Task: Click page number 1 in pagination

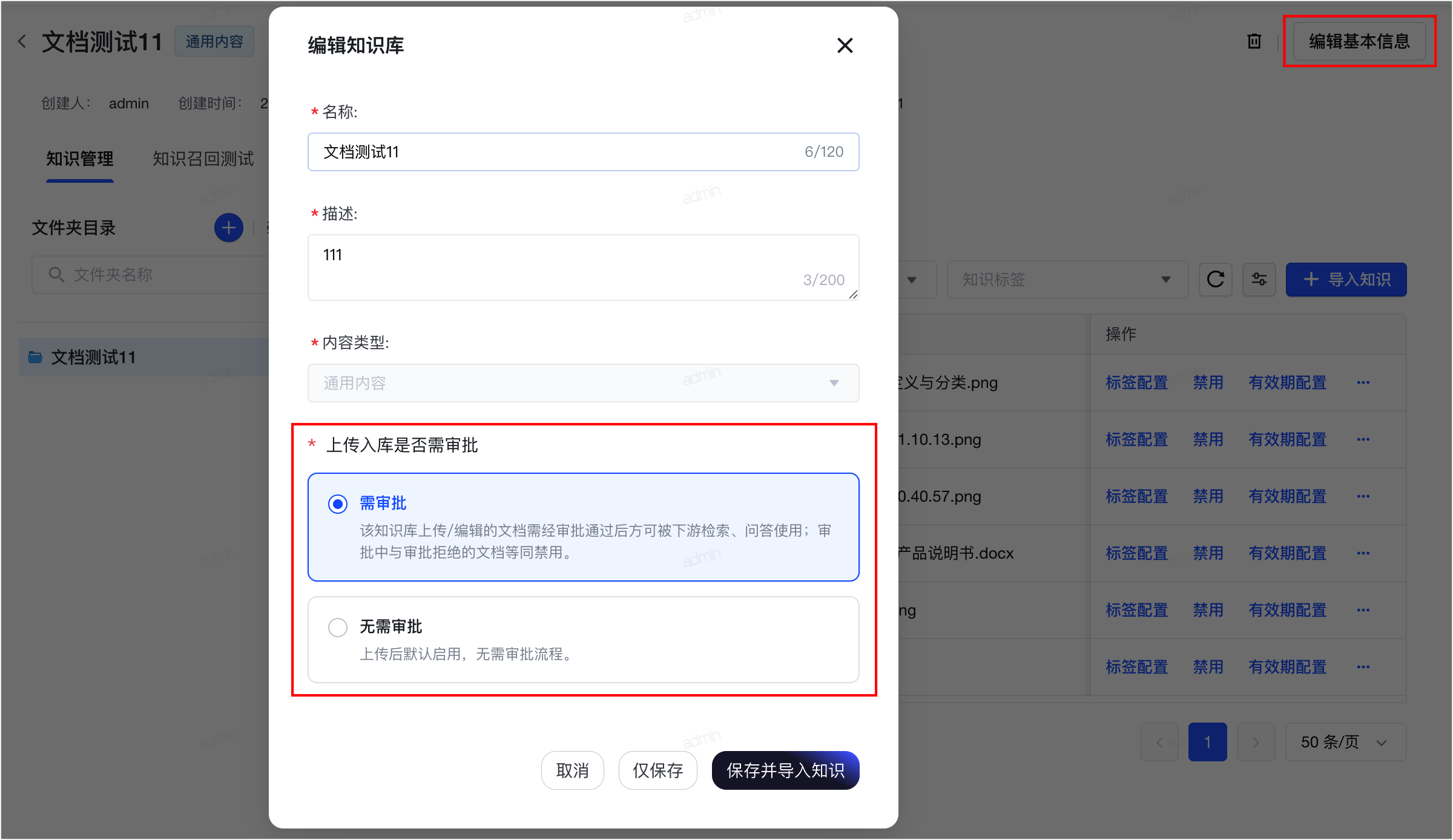Action: [1207, 742]
